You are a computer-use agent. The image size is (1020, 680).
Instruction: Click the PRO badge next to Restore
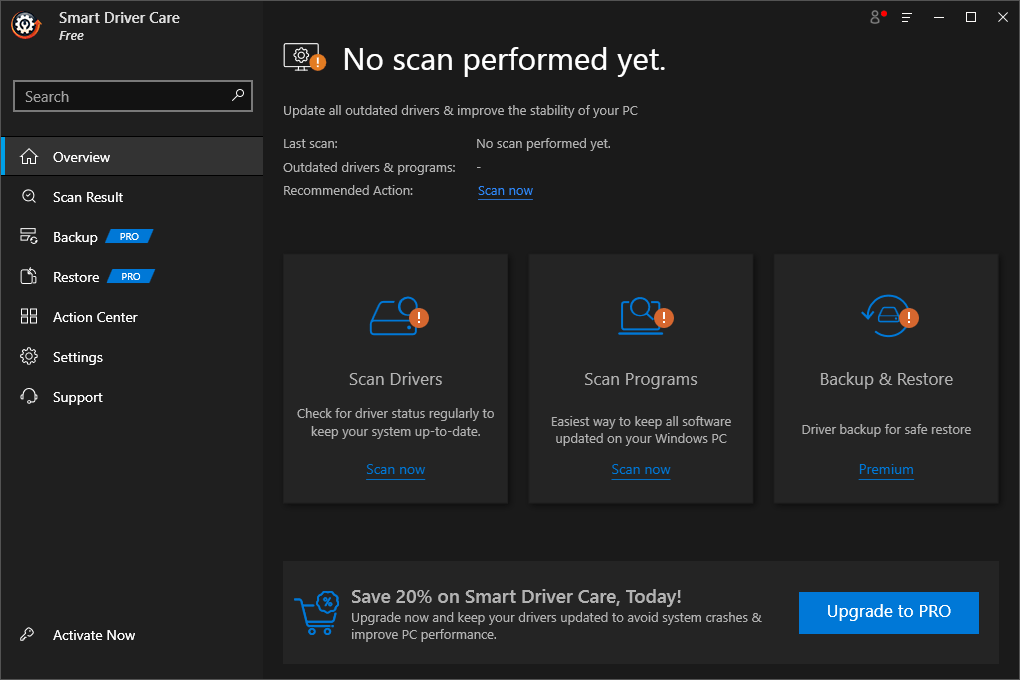[131, 277]
